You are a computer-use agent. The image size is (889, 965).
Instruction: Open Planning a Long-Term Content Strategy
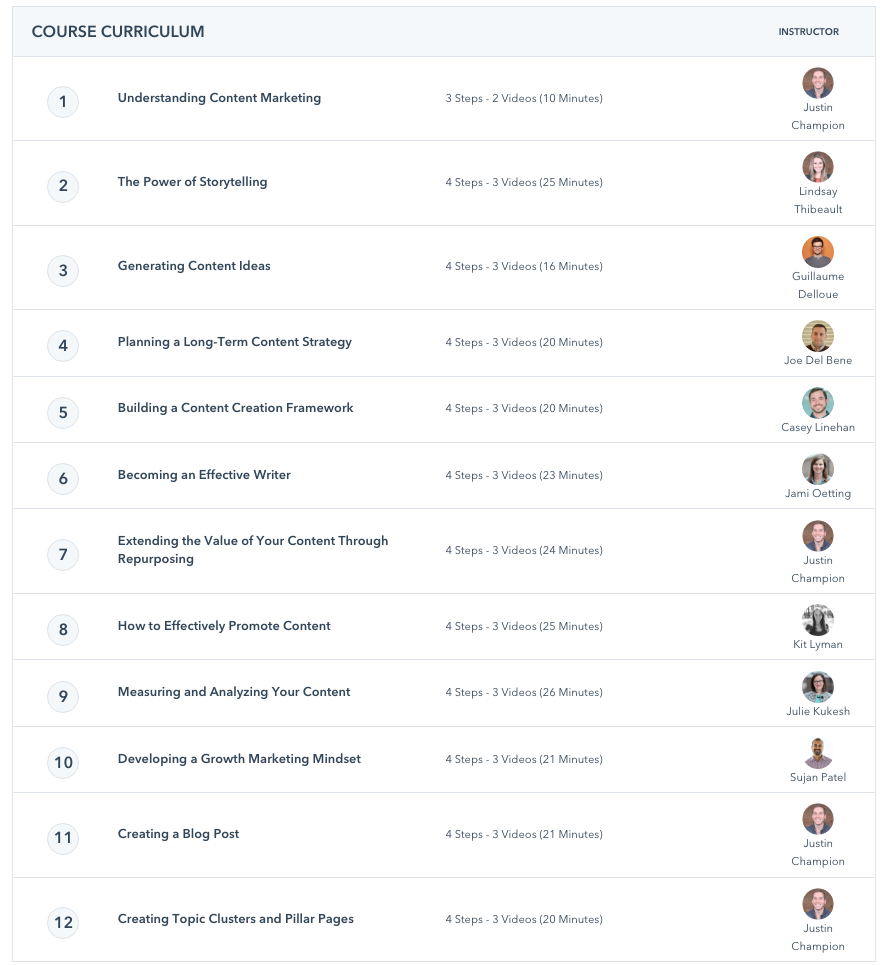pyautogui.click(x=234, y=342)
